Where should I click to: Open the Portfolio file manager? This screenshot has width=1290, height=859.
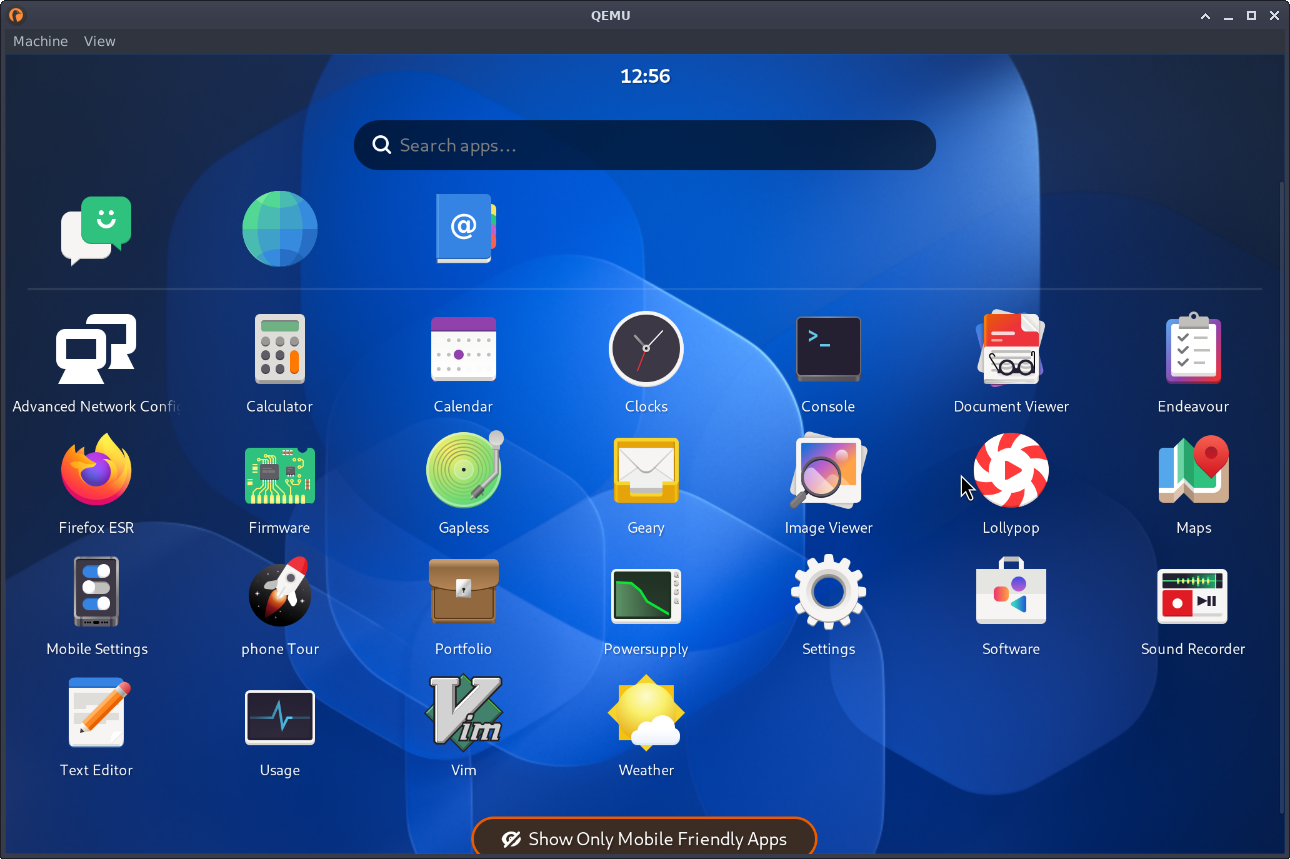[463, 591]
